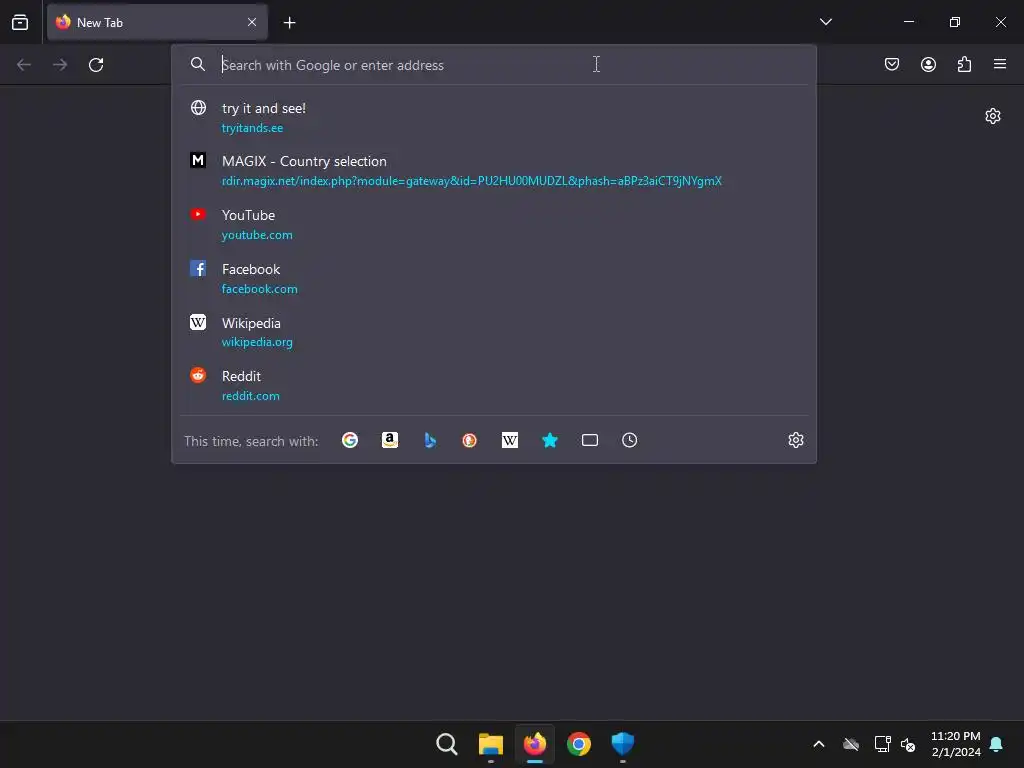Select the Reddit suggestion

(x=494, y=385)
